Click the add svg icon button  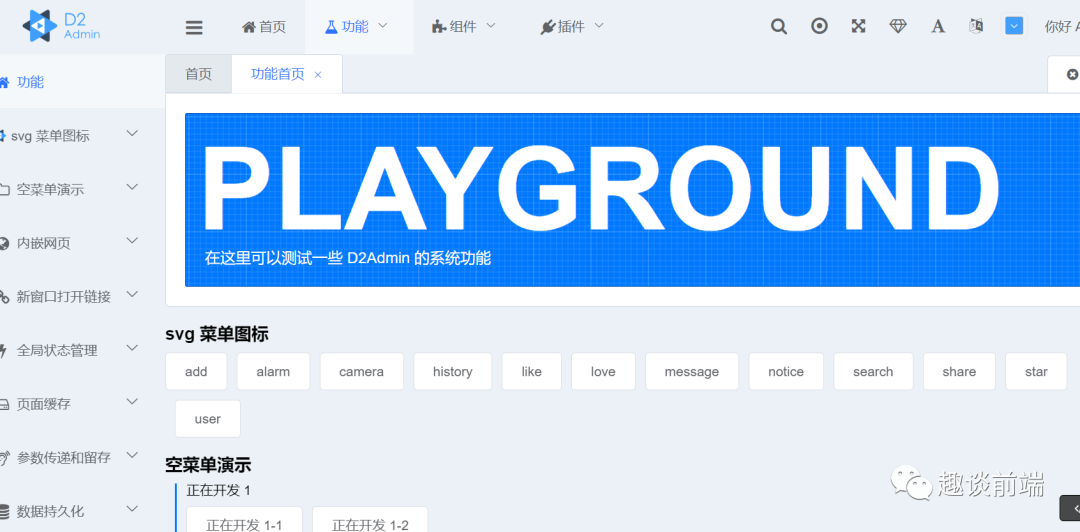tap(196, 371)
